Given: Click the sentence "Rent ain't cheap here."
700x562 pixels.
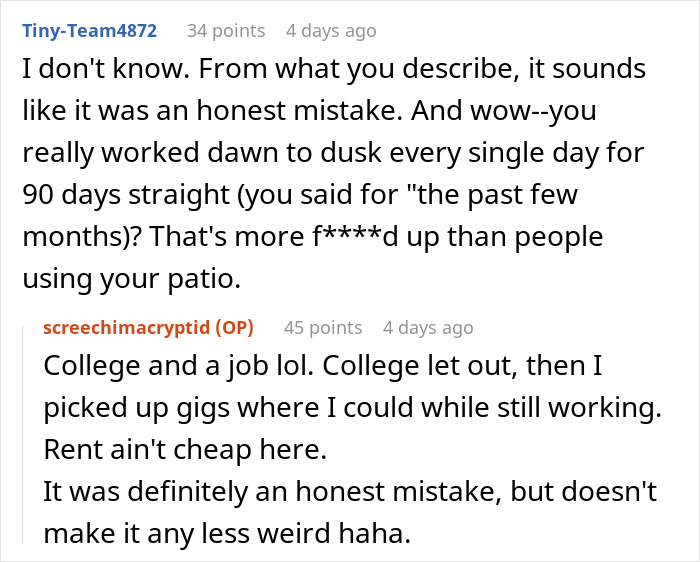Looking at the screenshot, I should click(185, 450).
